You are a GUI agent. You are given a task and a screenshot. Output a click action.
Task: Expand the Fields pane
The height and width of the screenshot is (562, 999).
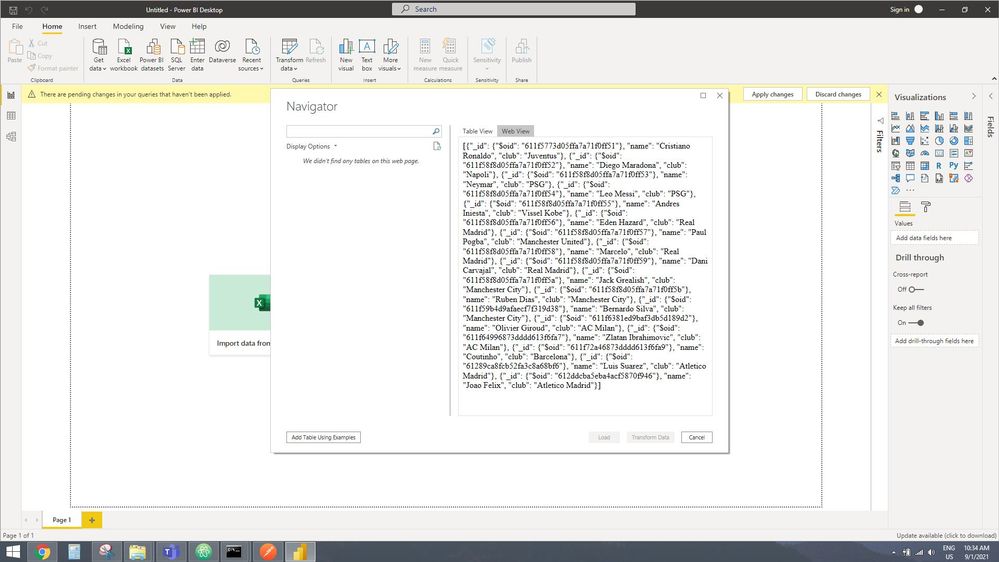[x=991, y=96]
